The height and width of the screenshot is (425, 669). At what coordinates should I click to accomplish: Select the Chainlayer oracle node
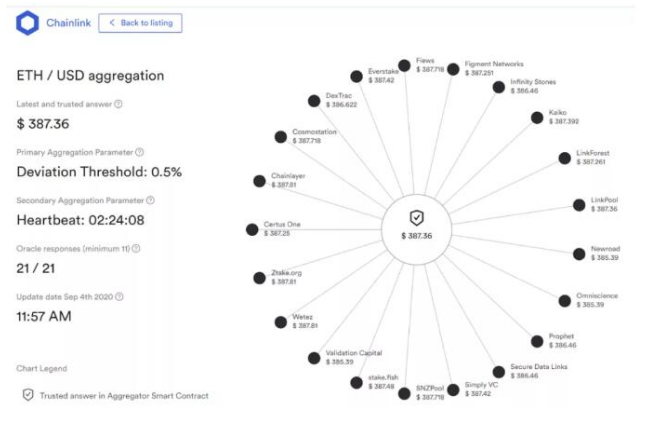259,181
